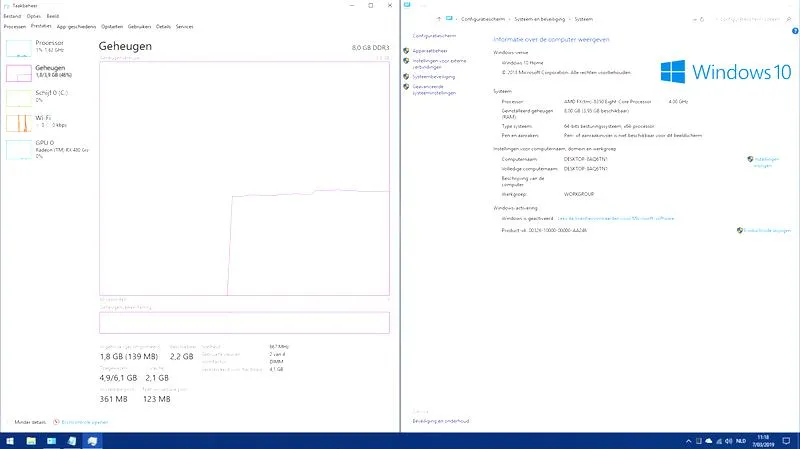This screenshot has height=449, width=800.
Task: Switch to the Details tab
Action: click(x=163, y=27)
